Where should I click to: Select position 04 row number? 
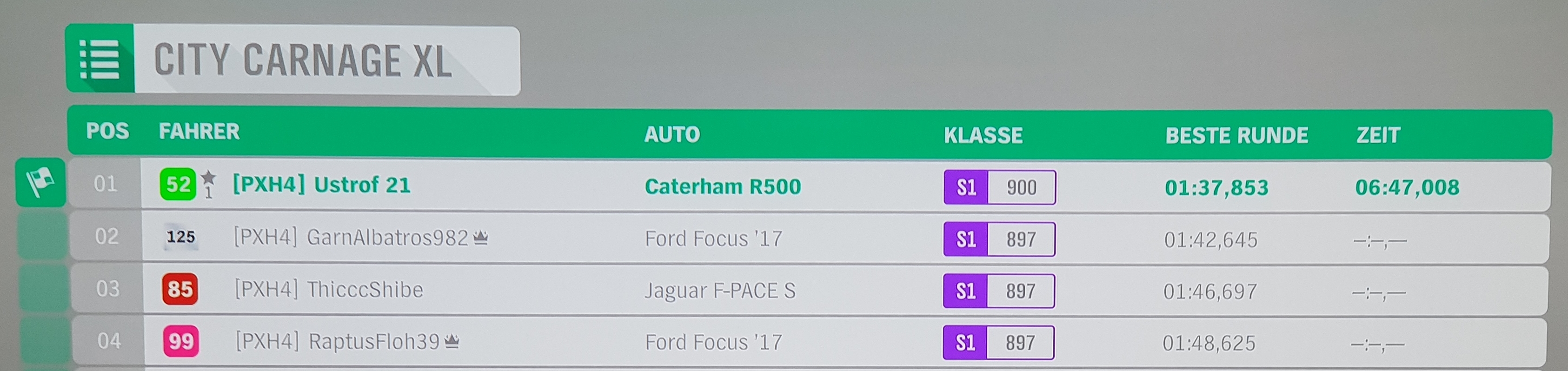click(109, 341)
